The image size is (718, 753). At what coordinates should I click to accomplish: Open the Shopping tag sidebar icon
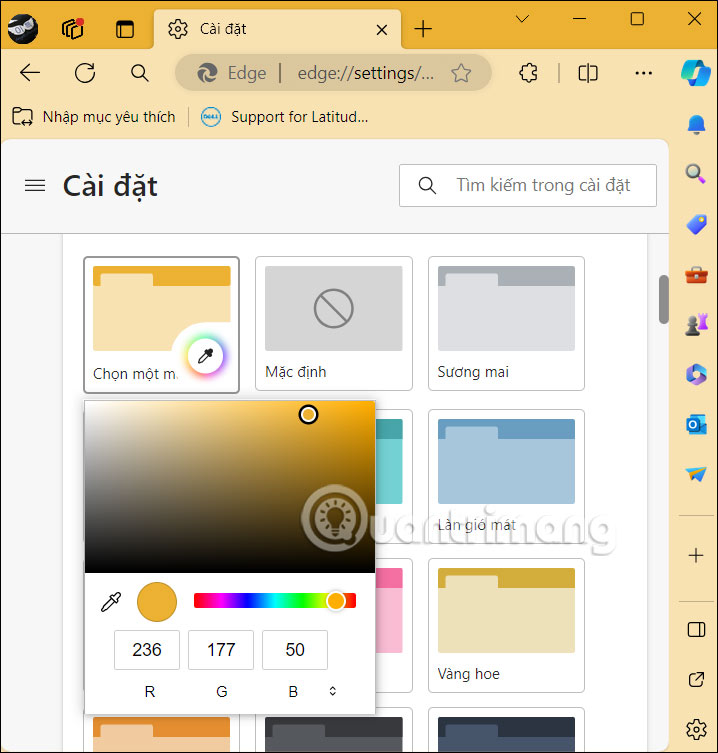pyautogui.click(x=696, y=224)
